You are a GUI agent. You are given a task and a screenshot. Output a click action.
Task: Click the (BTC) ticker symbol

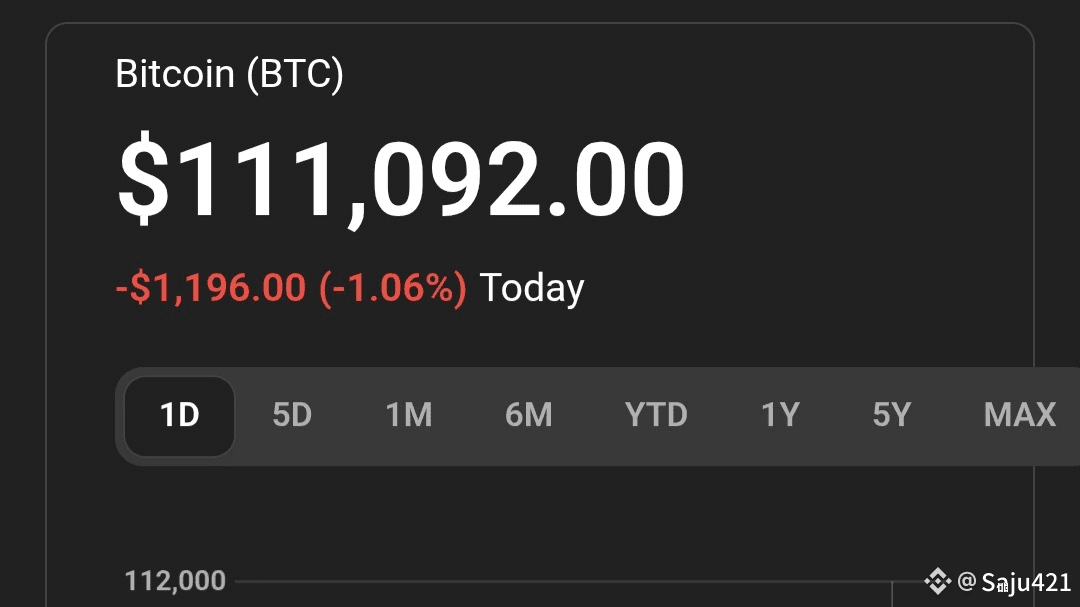point(295,74)
